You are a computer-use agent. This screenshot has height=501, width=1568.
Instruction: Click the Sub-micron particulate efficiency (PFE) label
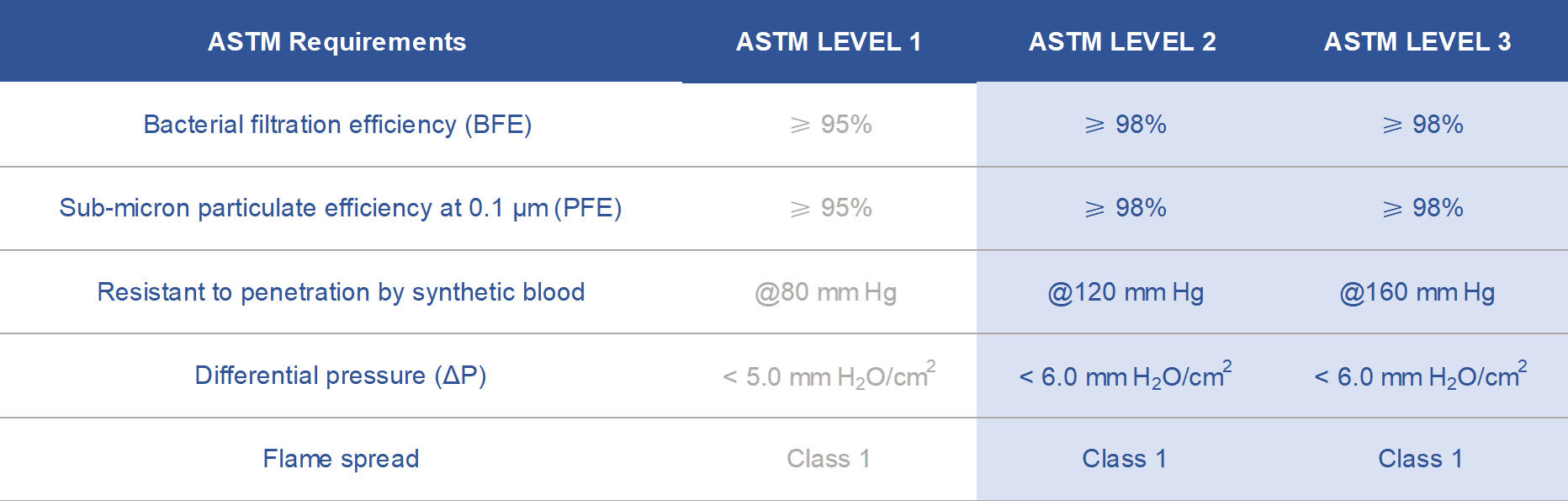point(341,208)
